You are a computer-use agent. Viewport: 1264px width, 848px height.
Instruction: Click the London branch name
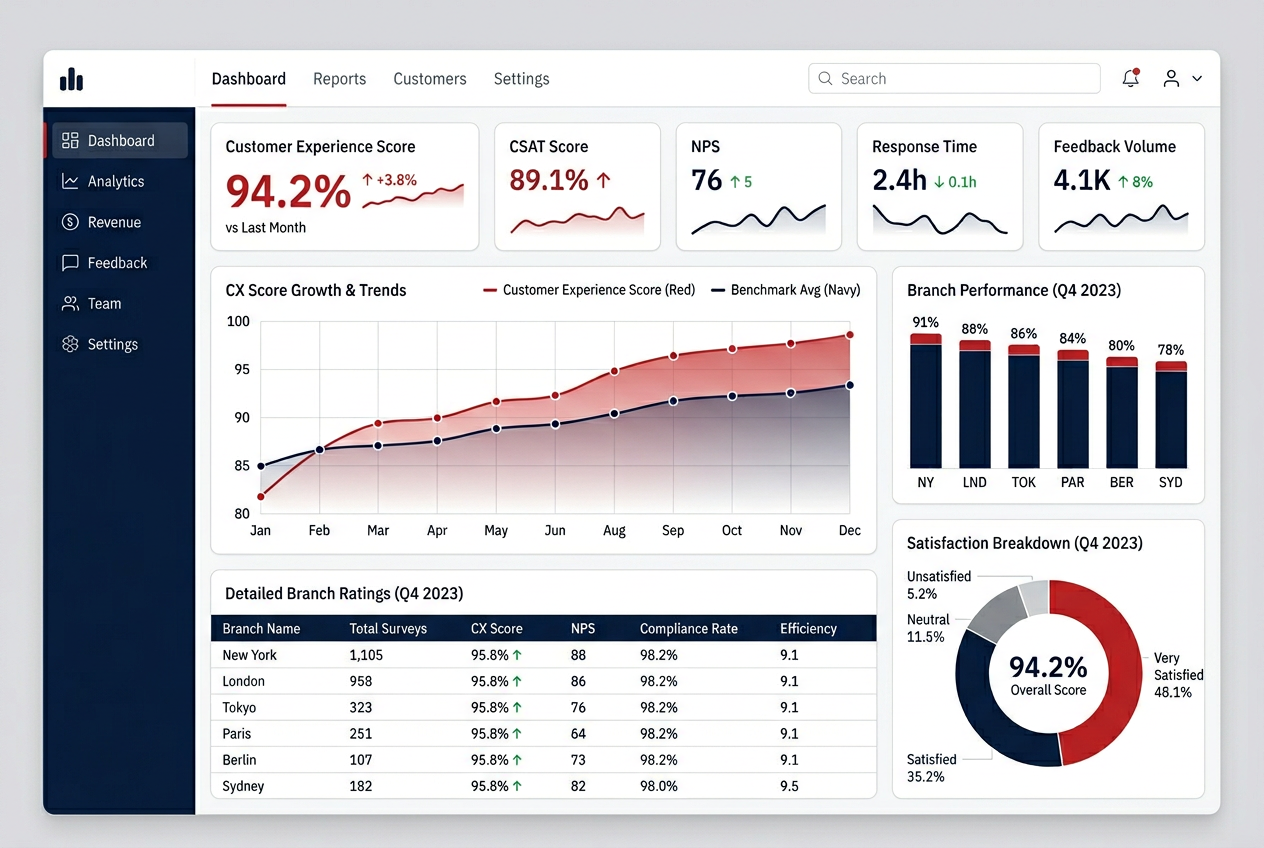[244, 681]
